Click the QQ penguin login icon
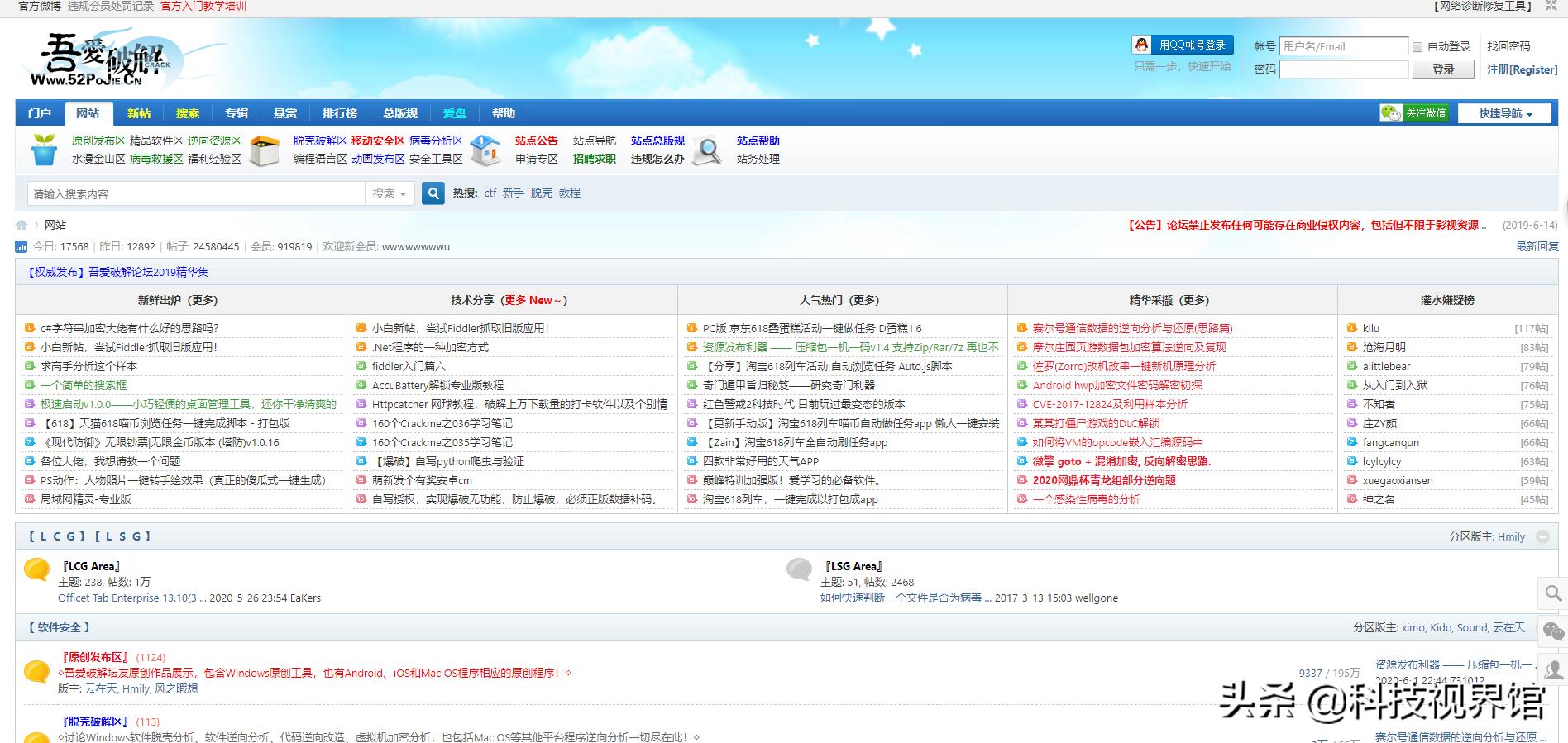 click(1142, 45)
